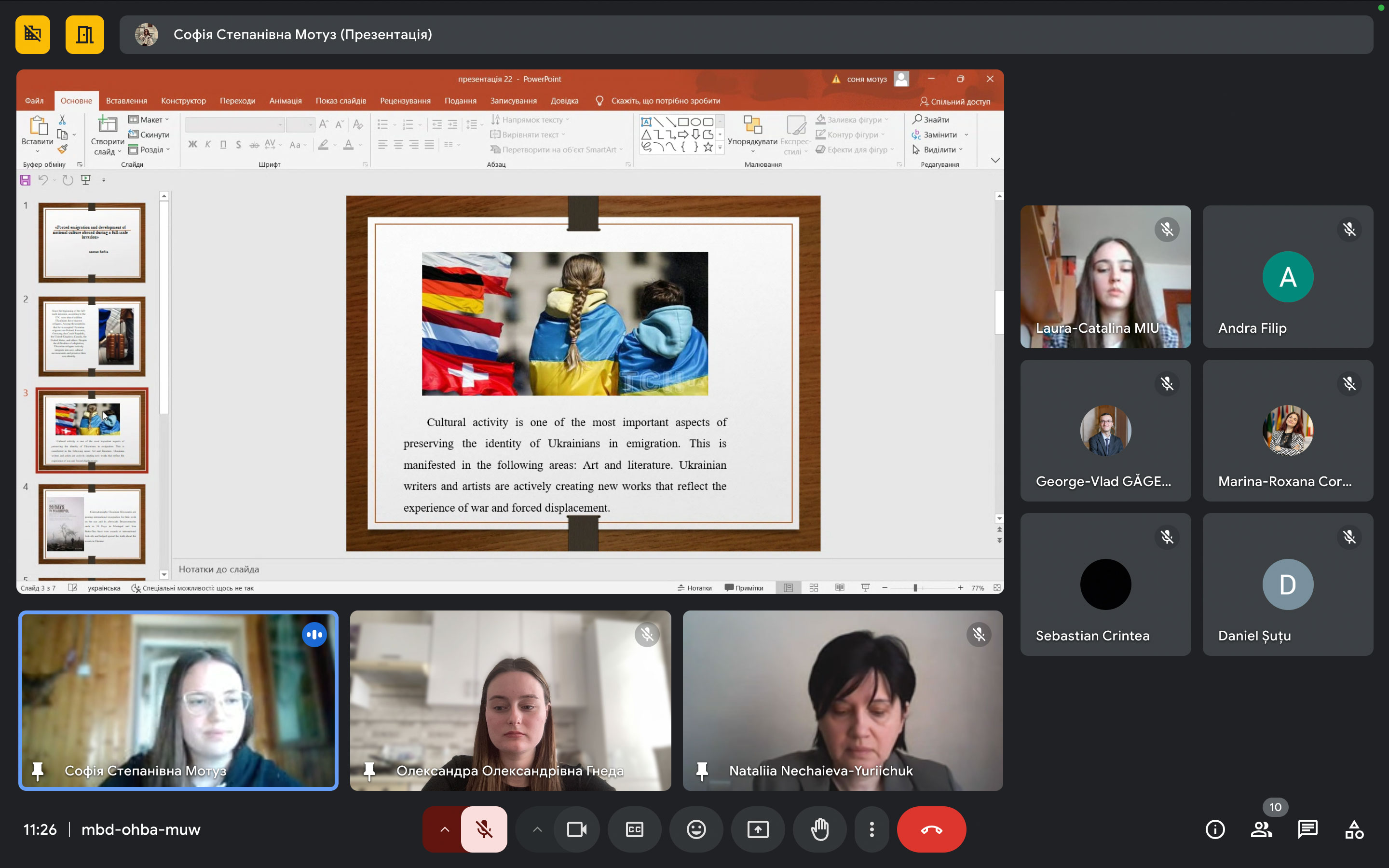Click the yellow layout icon at top
Viewport: 1389px width, 868px height.
coord(84,34)
